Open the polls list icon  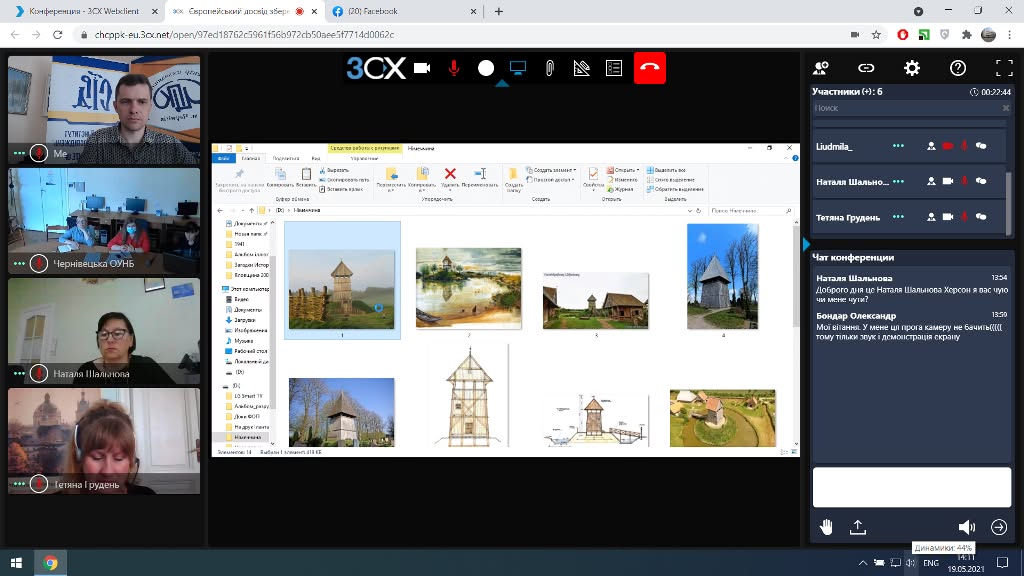click(614, 68)
